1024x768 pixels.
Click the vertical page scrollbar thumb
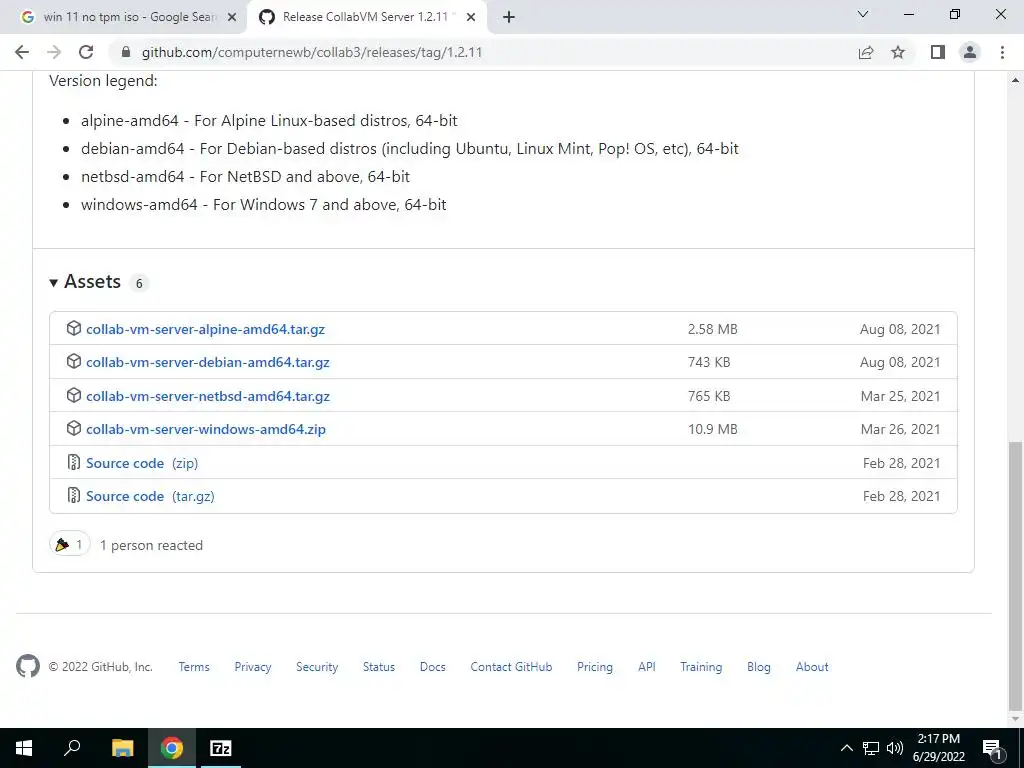(x=1016, y=576)
